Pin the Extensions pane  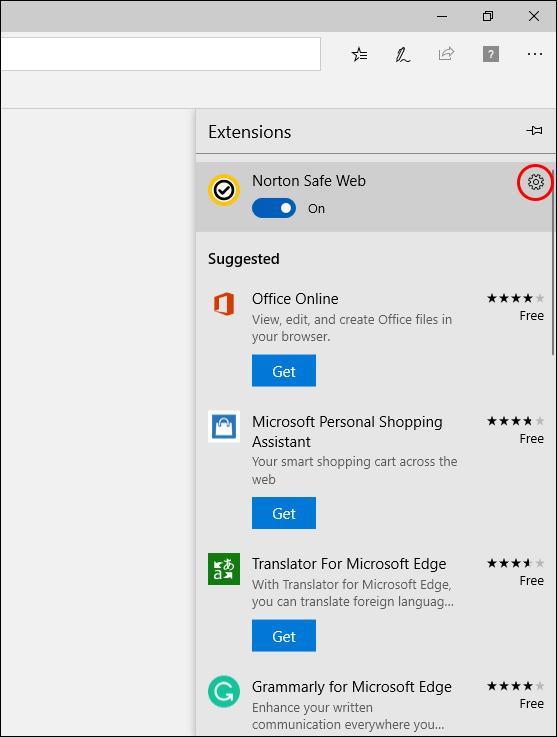(534, 130)
